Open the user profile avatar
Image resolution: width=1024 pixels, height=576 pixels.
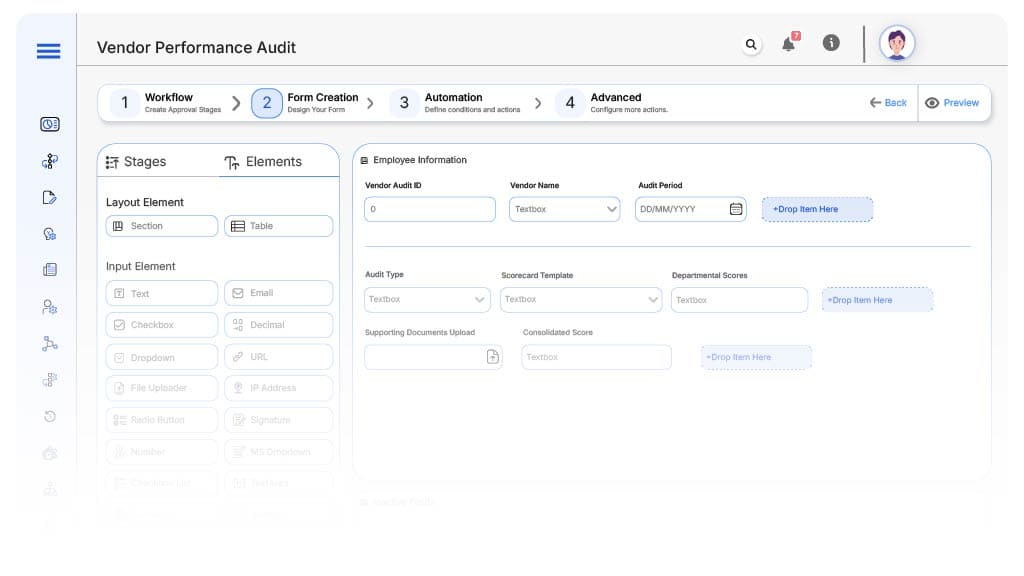[897, 43]
